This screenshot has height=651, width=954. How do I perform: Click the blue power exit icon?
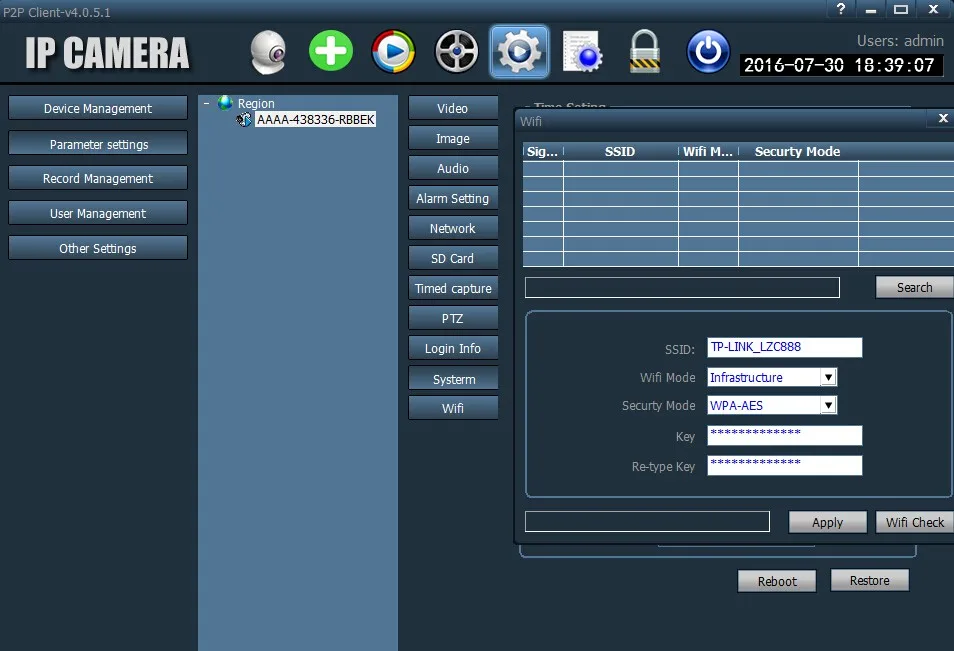(708, 52)
